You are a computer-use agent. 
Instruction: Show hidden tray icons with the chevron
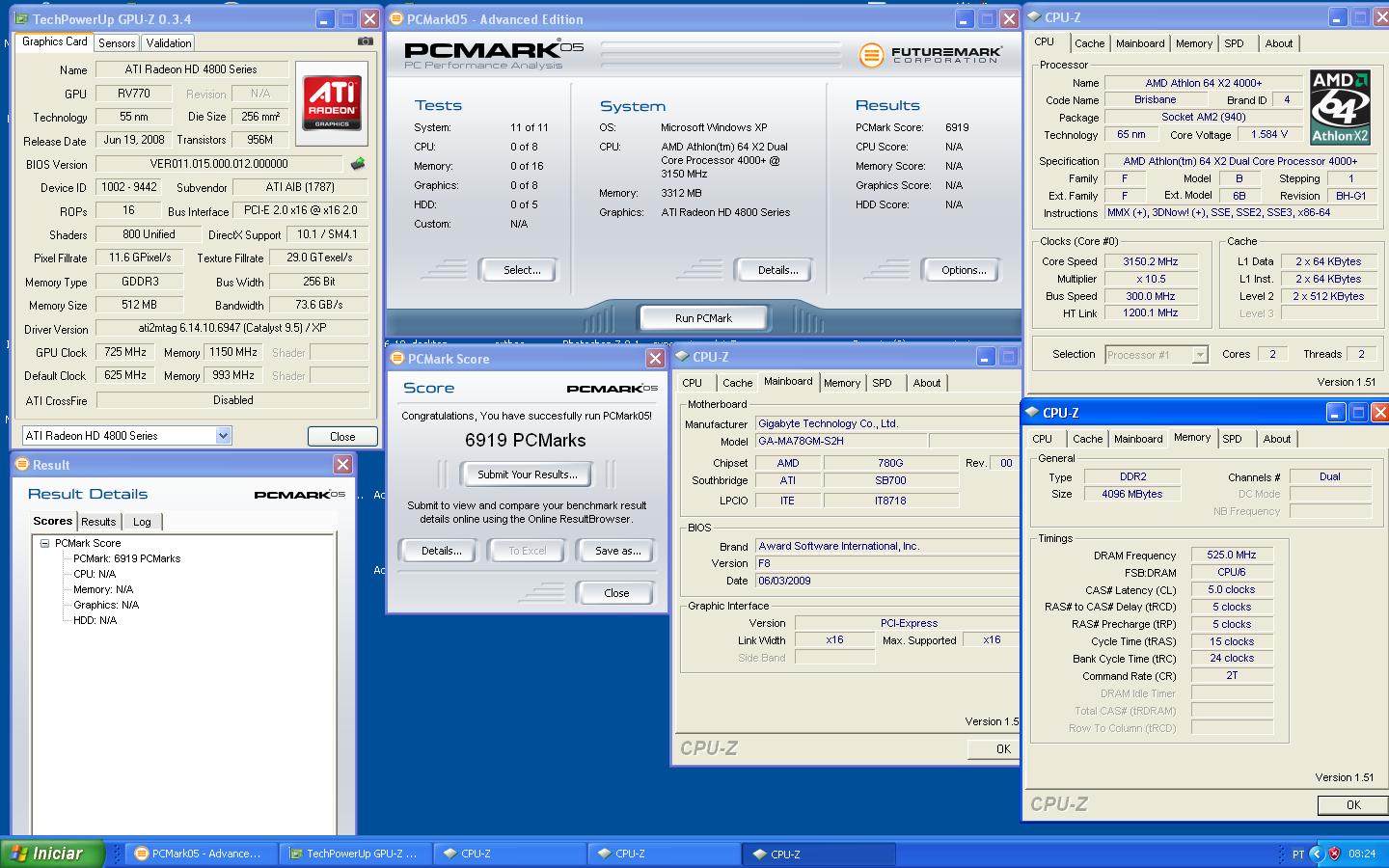[1317, 854]
